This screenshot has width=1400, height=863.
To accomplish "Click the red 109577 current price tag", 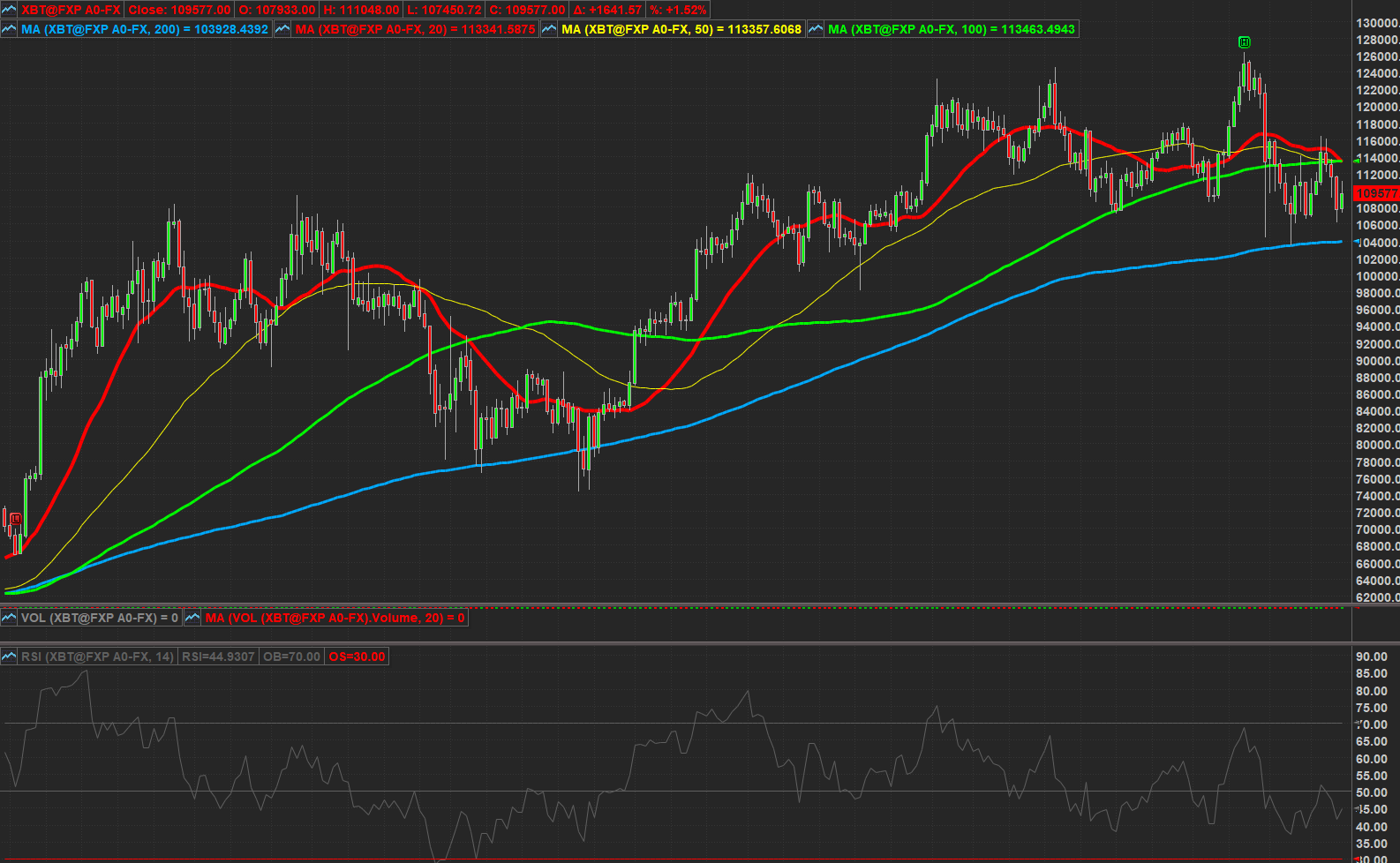I will [x=1376, y=193].
